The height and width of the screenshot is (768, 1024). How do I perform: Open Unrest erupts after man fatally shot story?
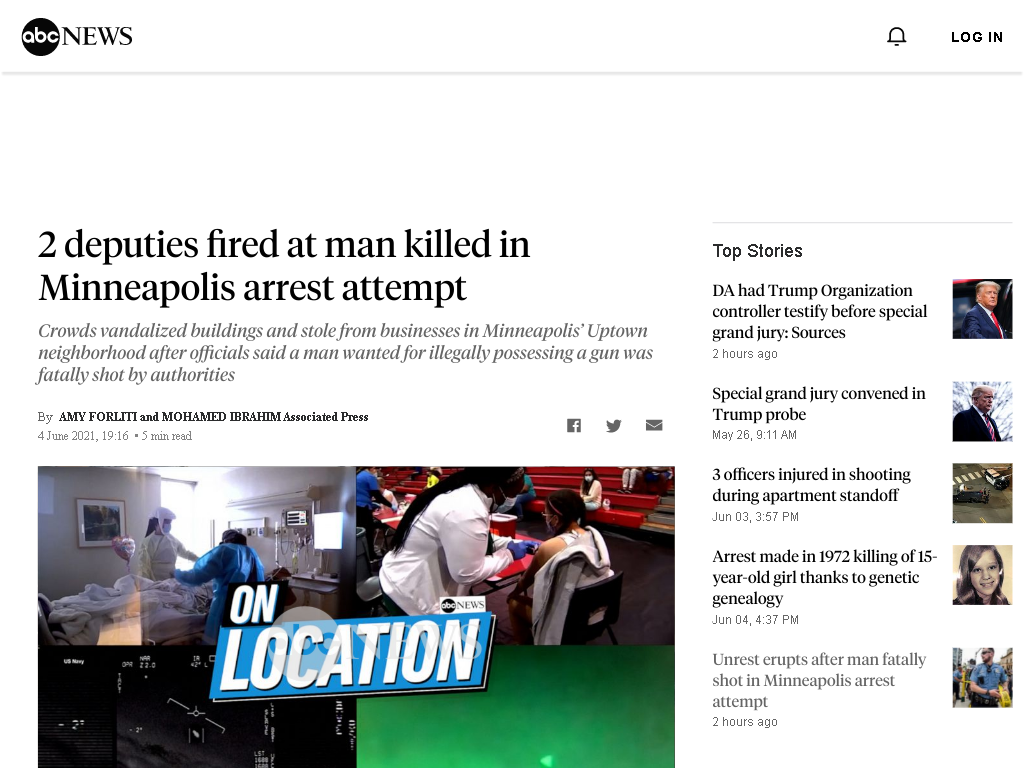[x=819, y=680]
